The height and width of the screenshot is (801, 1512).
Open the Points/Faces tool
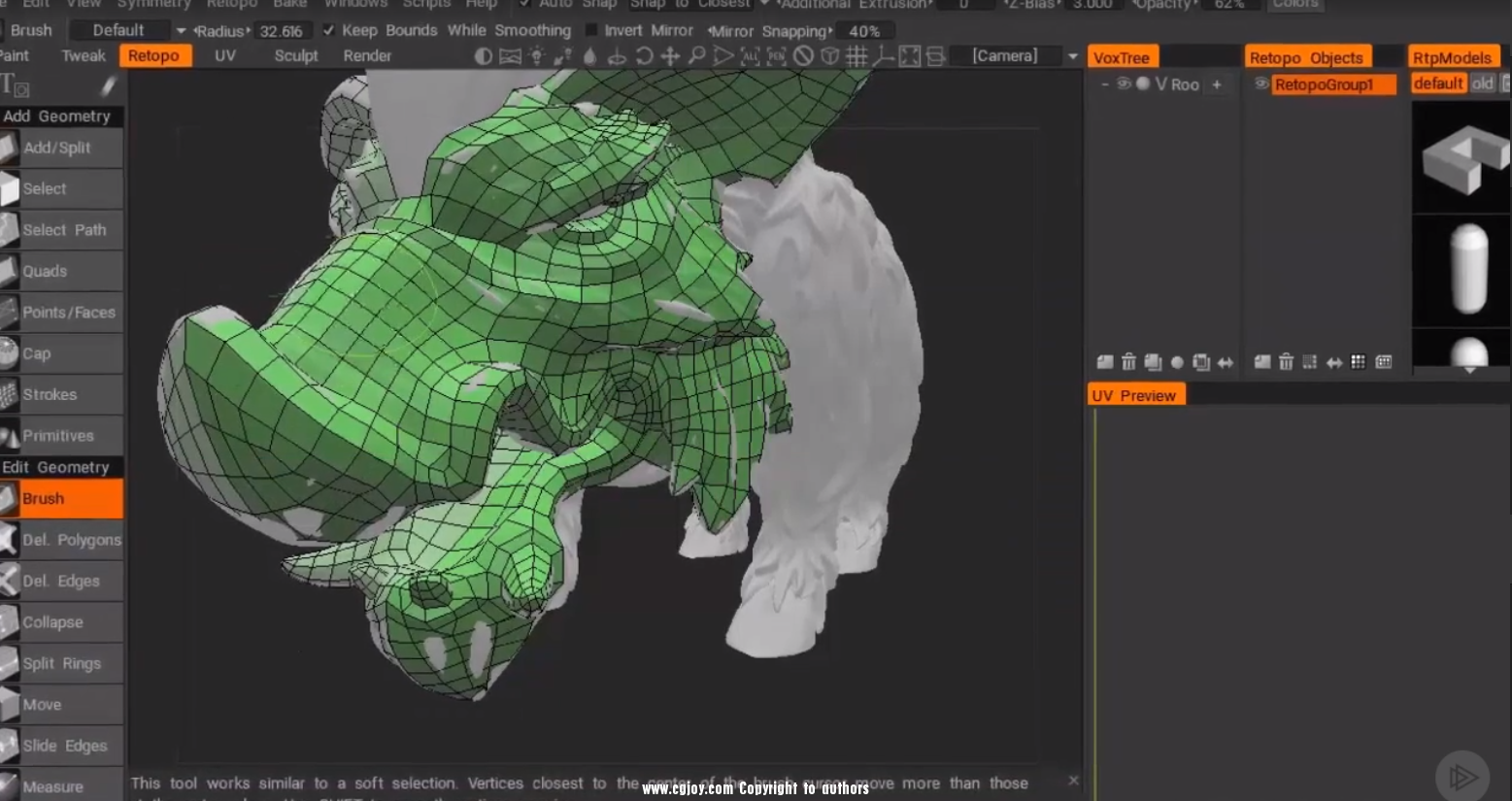[61, 312]
